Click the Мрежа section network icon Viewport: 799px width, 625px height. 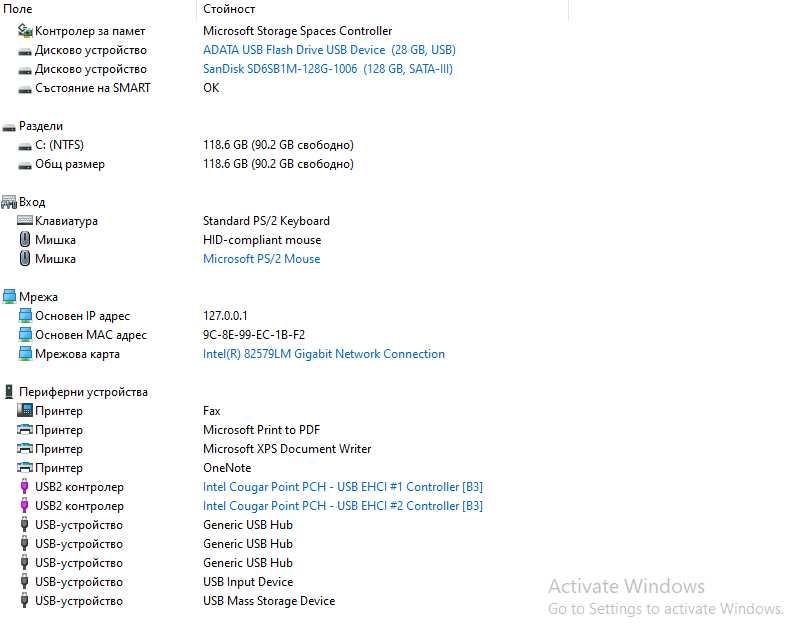(x=9, y=297)
